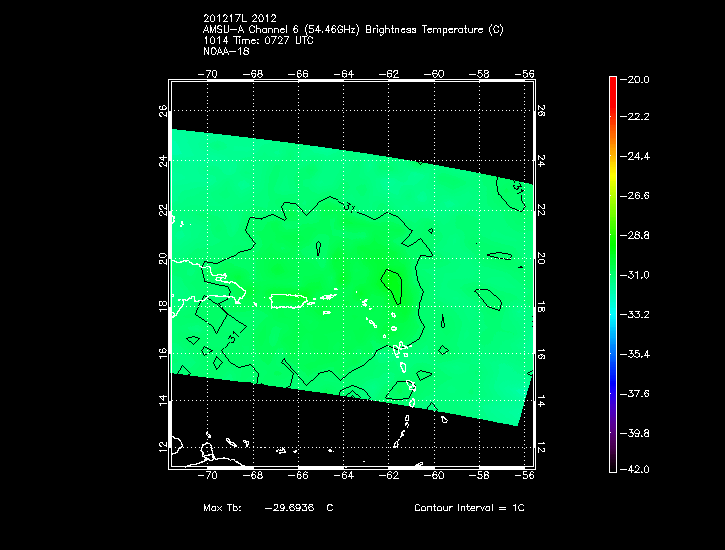
Task: Click the red top of the color bar
Action: point(612,84)
